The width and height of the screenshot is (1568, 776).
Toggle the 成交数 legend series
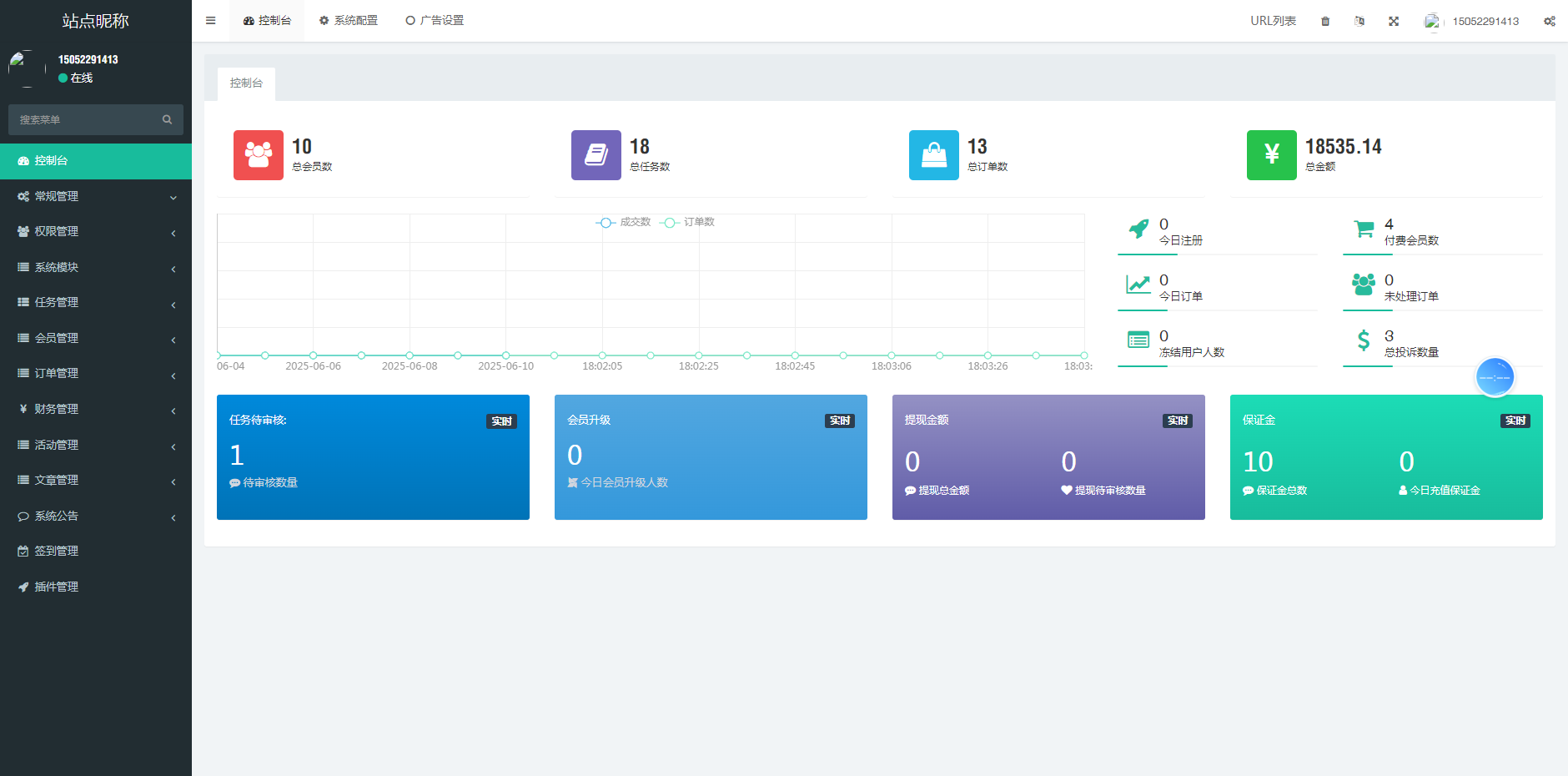point(624,222)
